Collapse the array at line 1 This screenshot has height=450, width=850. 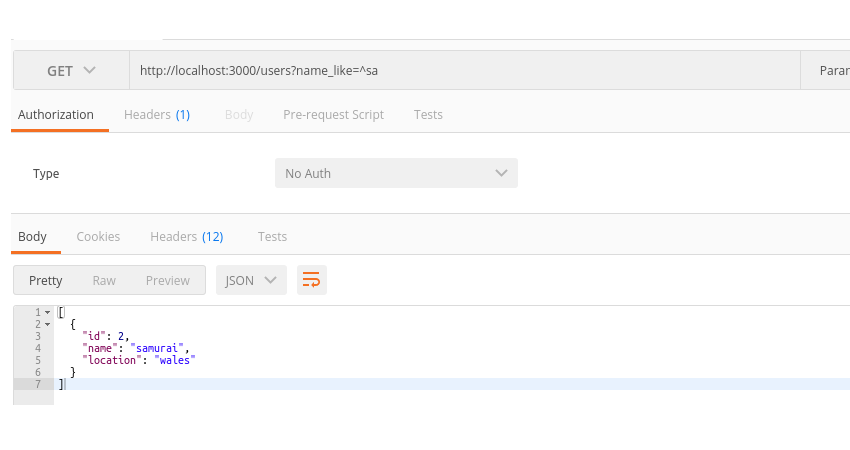[x=48, y=312]
